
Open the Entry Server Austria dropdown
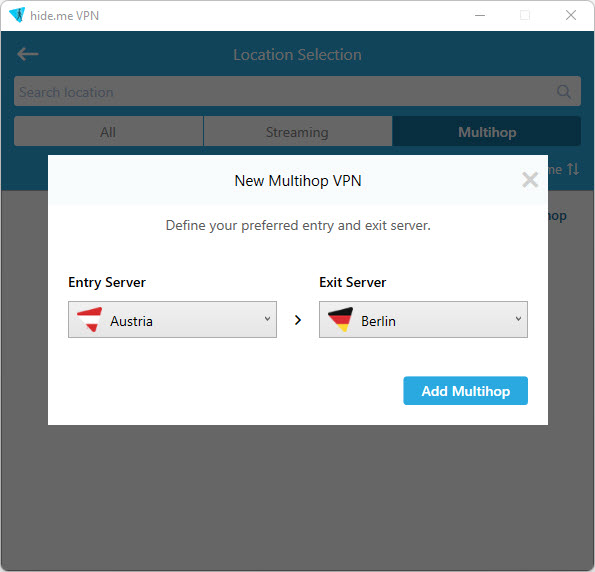172,320
